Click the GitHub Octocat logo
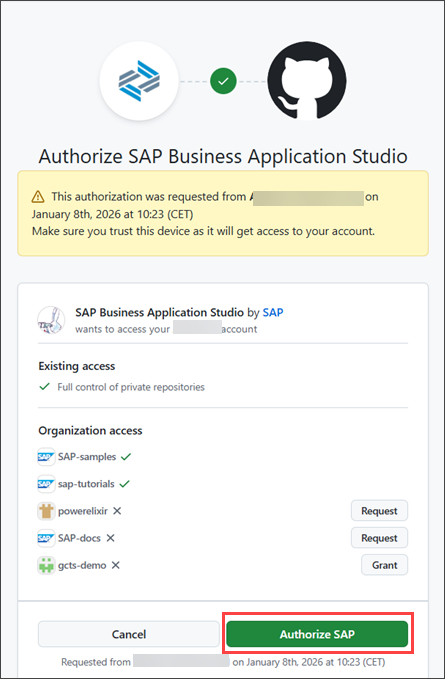445x679 pixels. pyautogui.click(x=307, y=81)
